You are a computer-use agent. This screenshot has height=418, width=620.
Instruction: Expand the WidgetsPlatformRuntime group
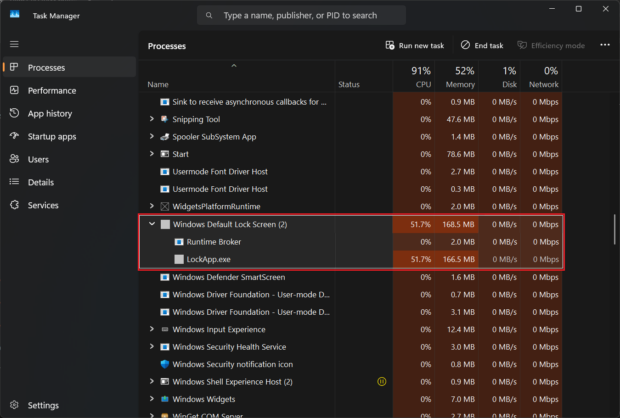tap(151, 206)
